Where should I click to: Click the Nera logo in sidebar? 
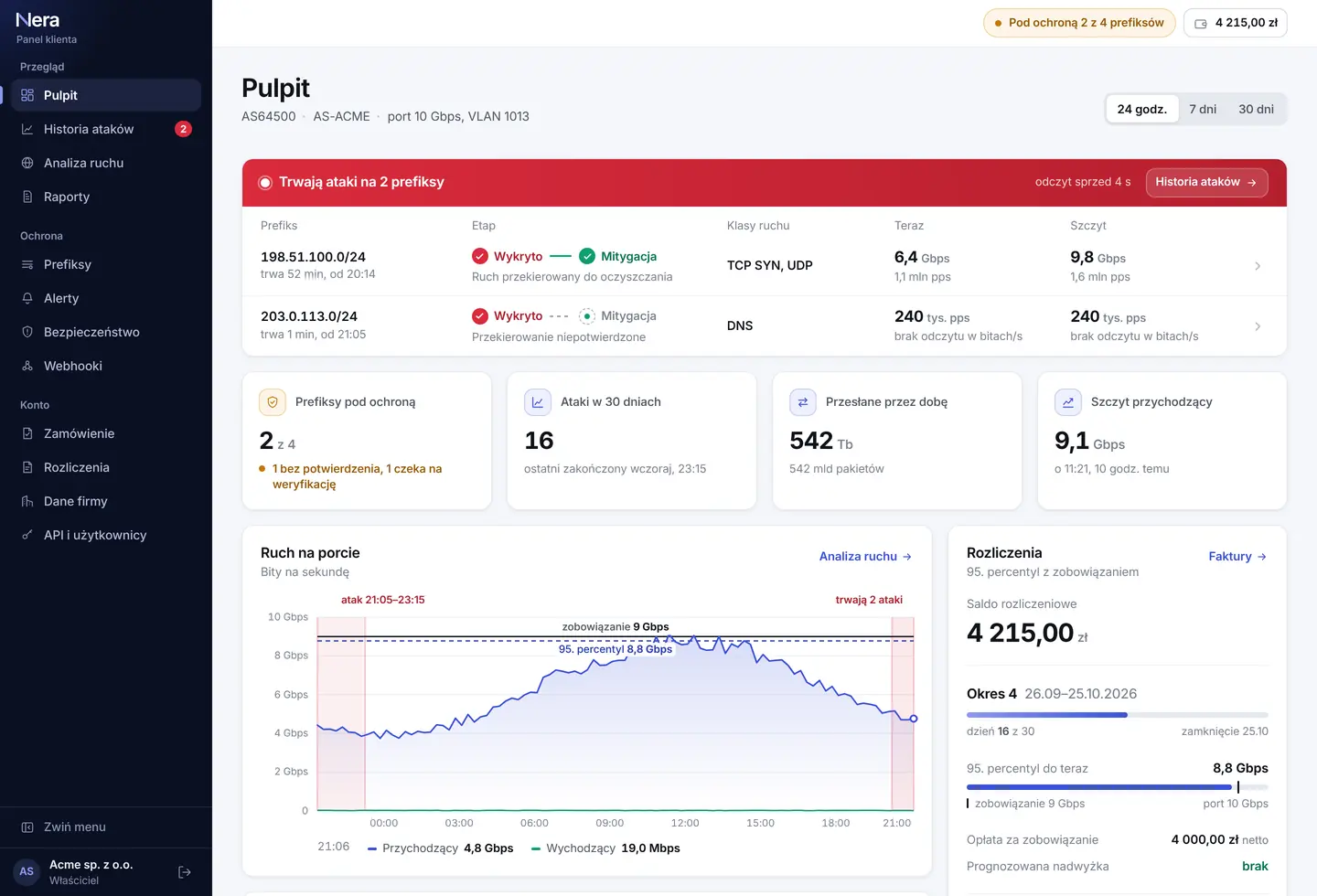[37, 20]
